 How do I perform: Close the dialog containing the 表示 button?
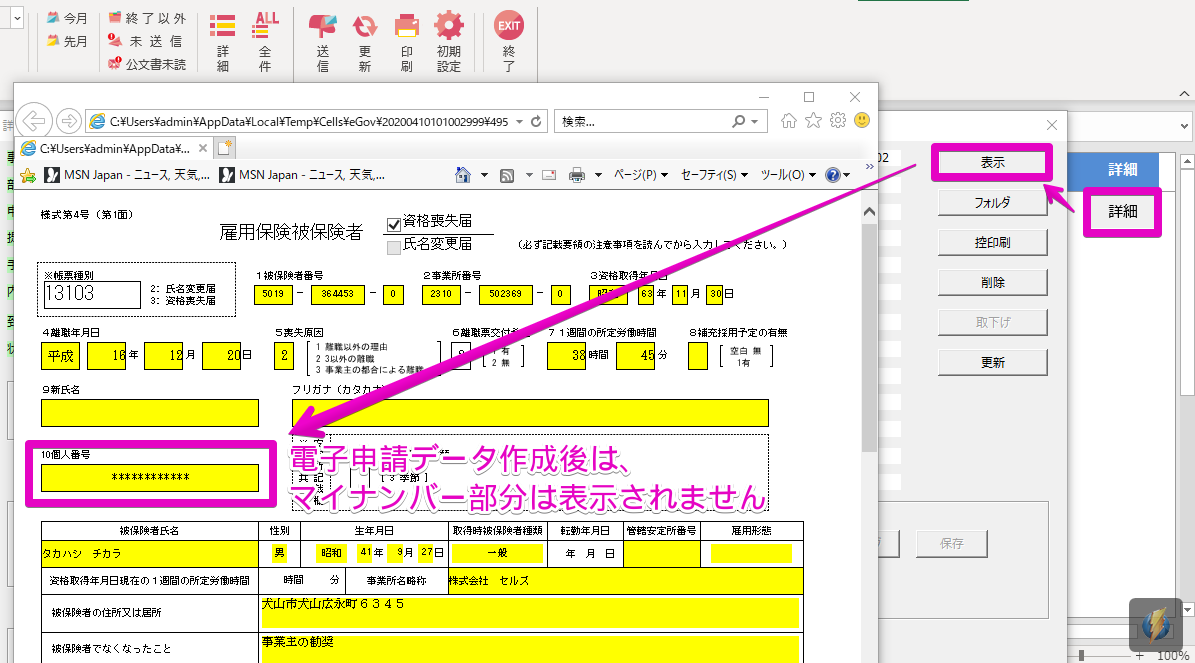click(x=1052, y=125)
